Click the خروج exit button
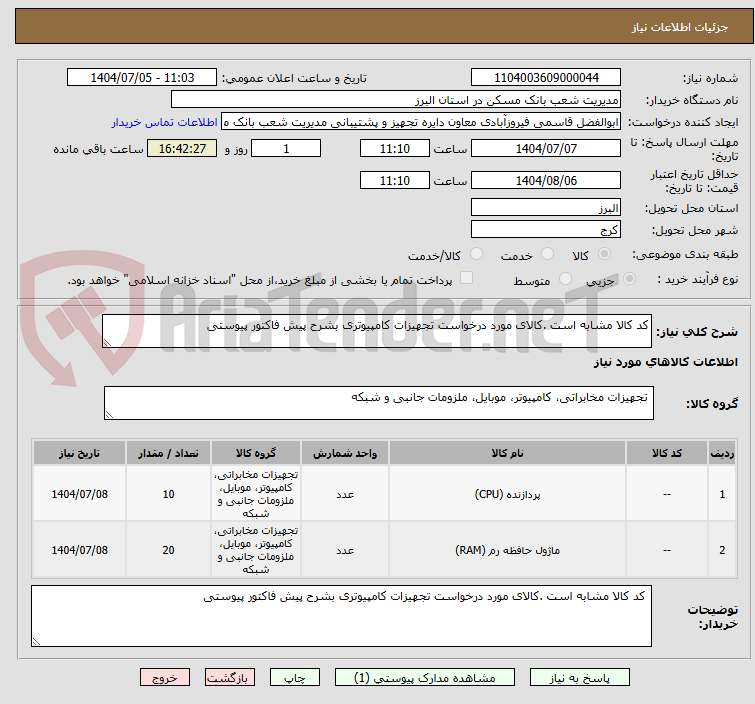Viewport: 755px width, 704px height. [x=165, y=678]
